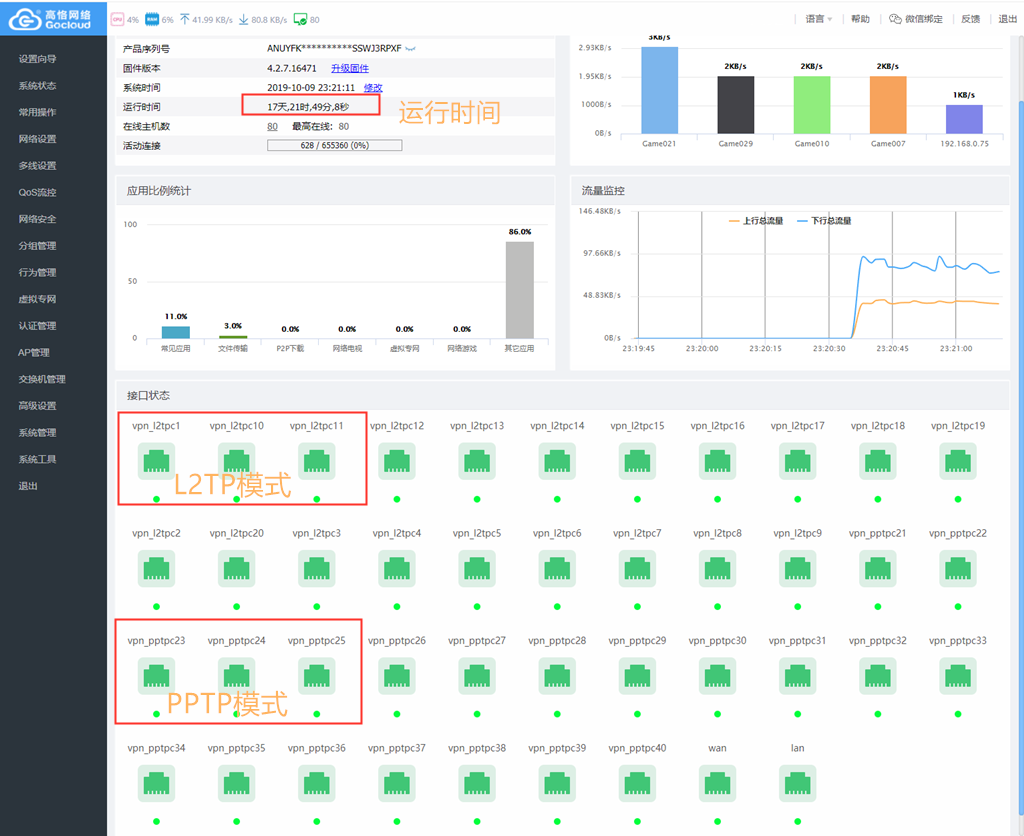
Task: Click the vpn_l2tpc15 port icon
Action: (637, 461)
